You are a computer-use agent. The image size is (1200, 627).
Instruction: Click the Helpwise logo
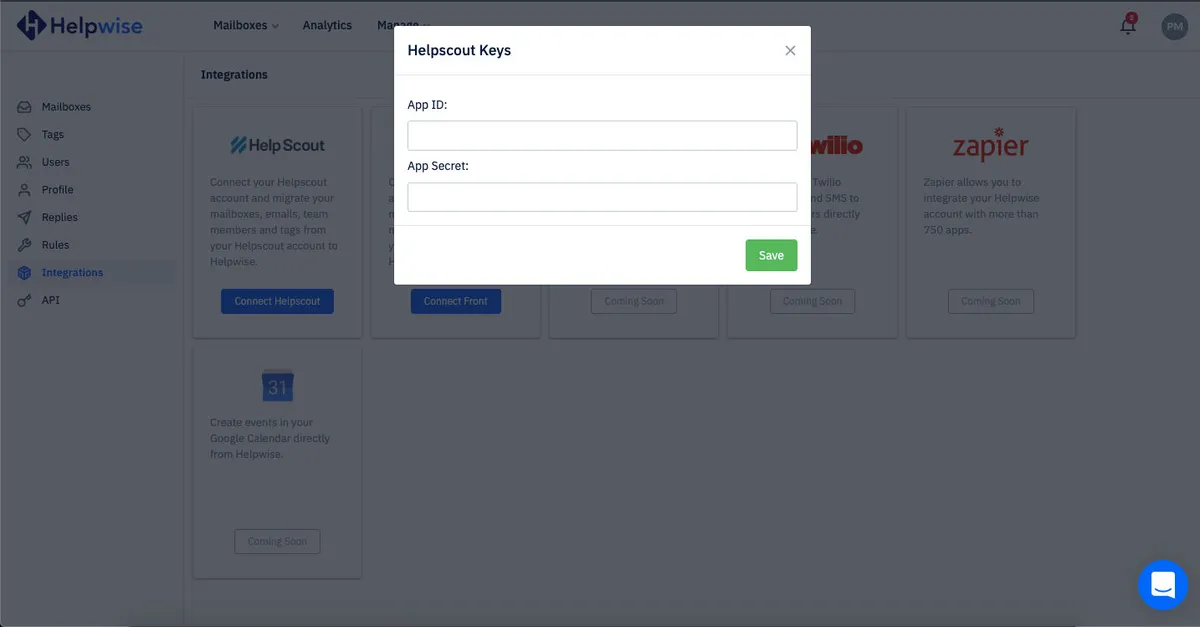click(79, 26)
